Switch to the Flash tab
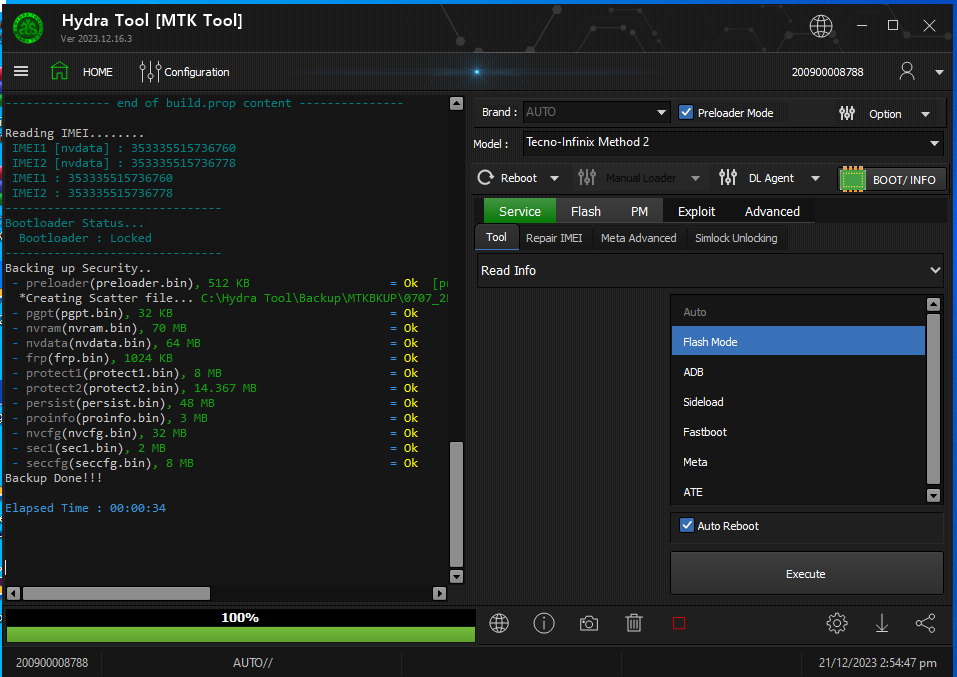This screenshot has height=677, width=957. (x=586, y=211)
